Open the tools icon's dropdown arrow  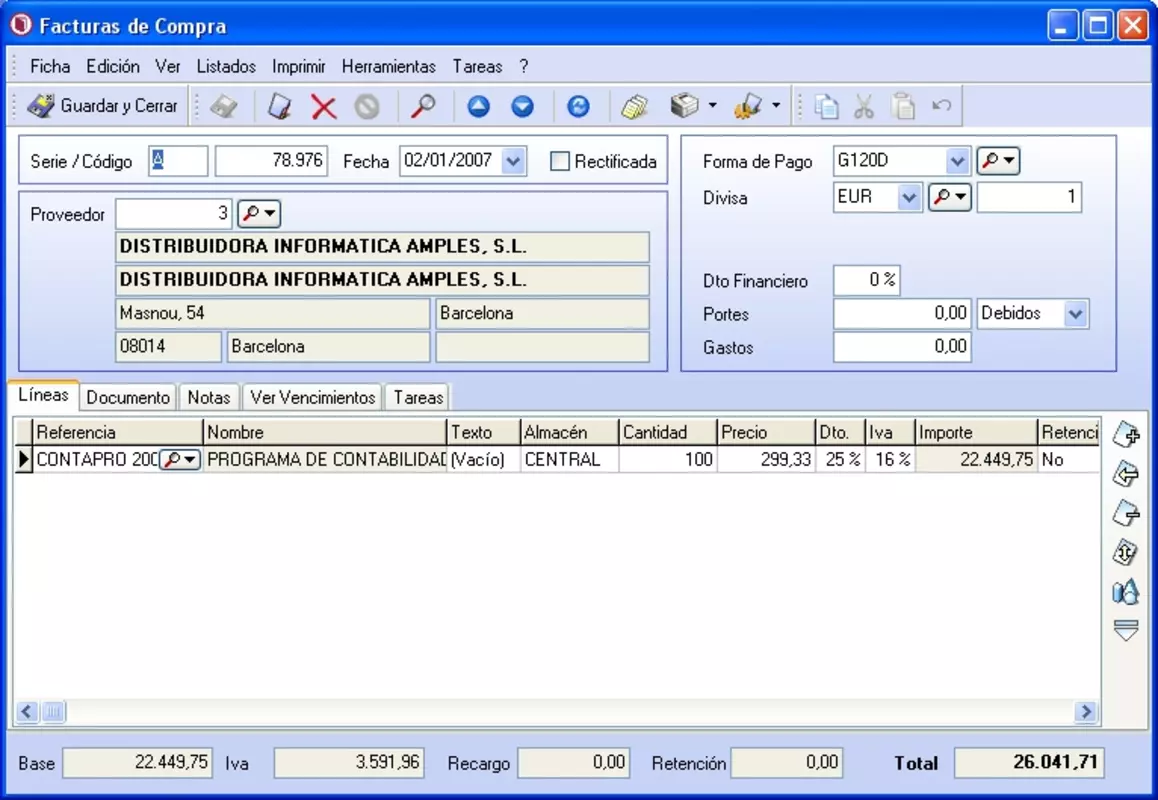point(775,106)
